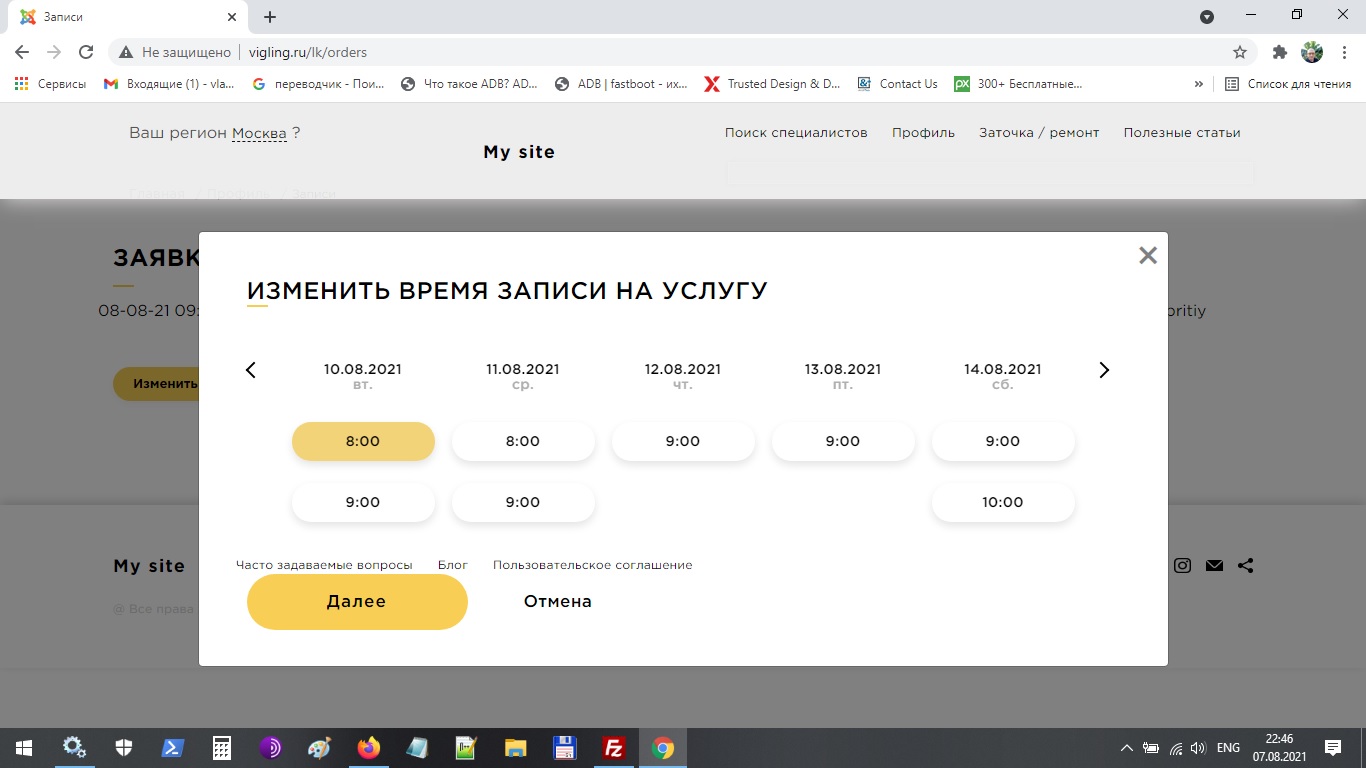Open Что такое ADB bookmark

pos(469,84)
